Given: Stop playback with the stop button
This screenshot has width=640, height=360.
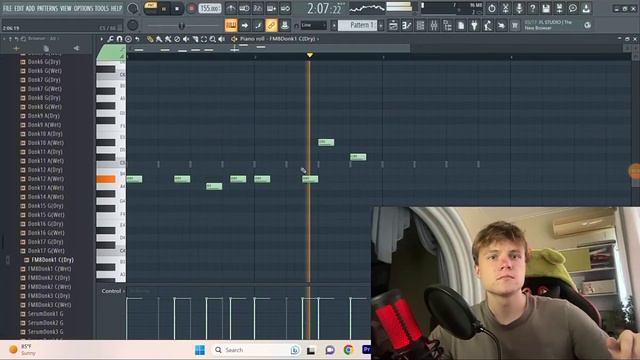Looking at the screenshot, I should [x=177, y=9].
